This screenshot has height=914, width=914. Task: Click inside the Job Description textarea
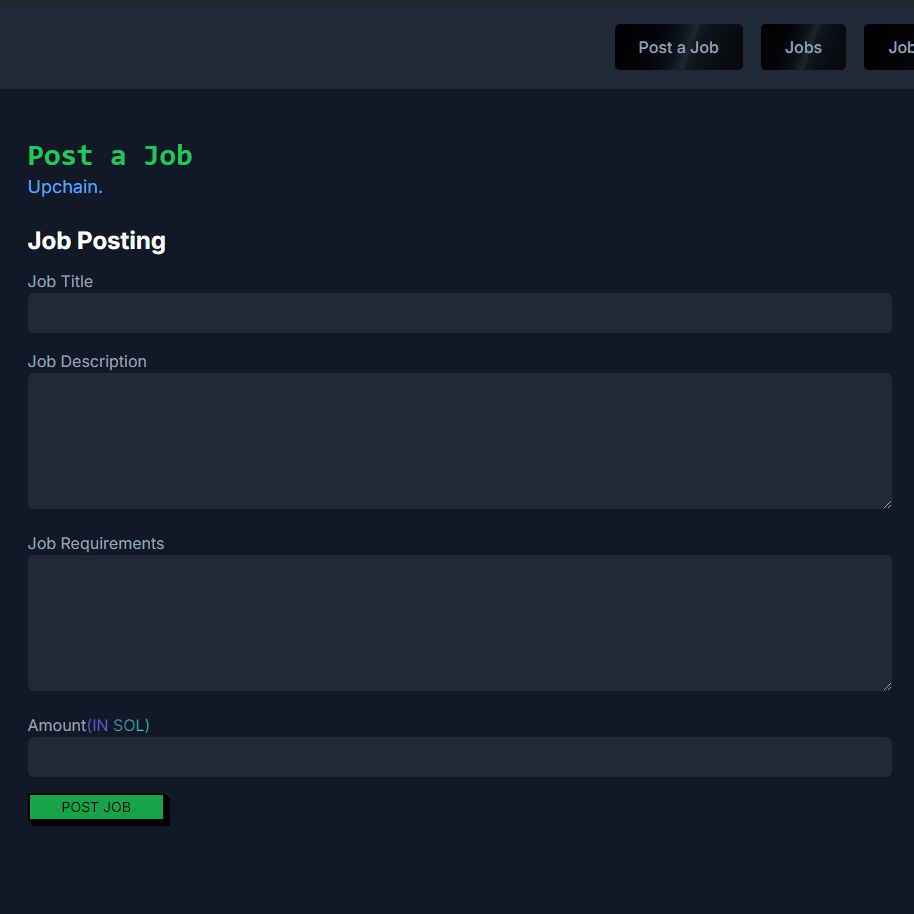tap(459, 440)
